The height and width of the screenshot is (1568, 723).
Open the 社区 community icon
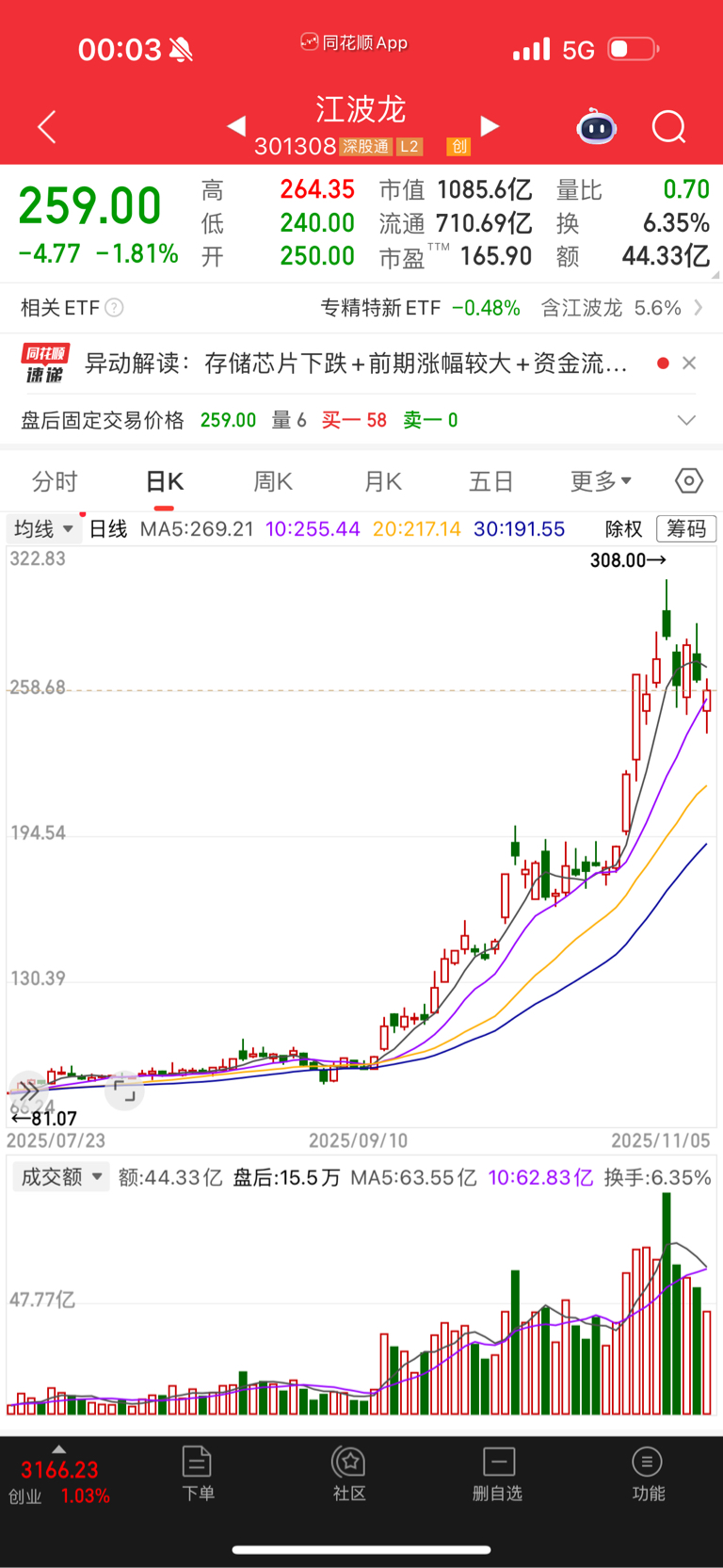coord(349,1474)
